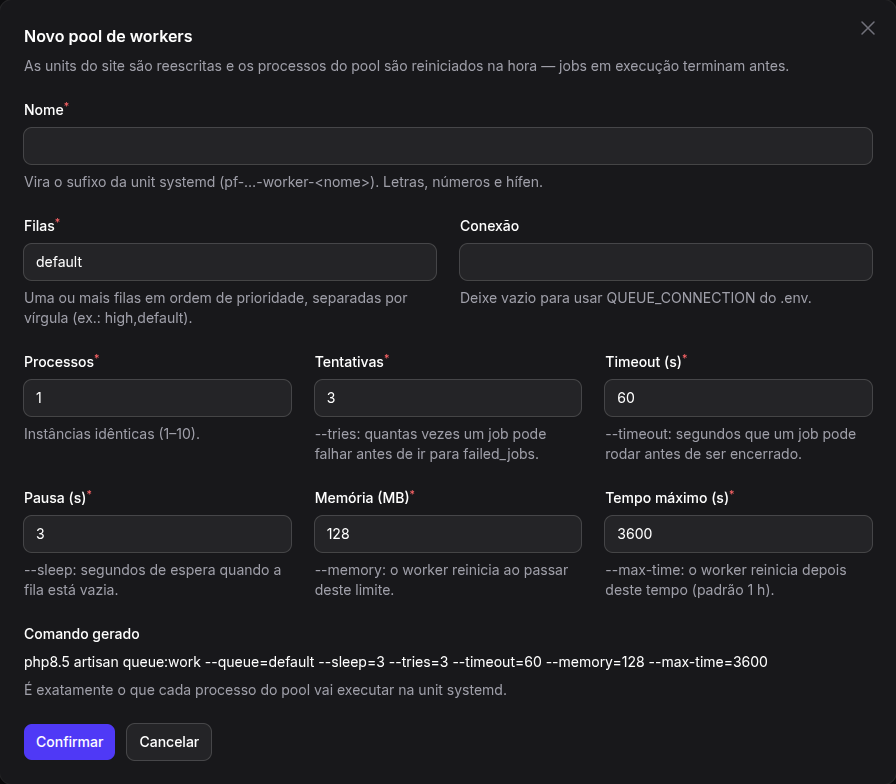Click the filas em ordem de prioridade hint
The height and width of the screenshot is (784, 896).
pos(215,308)
